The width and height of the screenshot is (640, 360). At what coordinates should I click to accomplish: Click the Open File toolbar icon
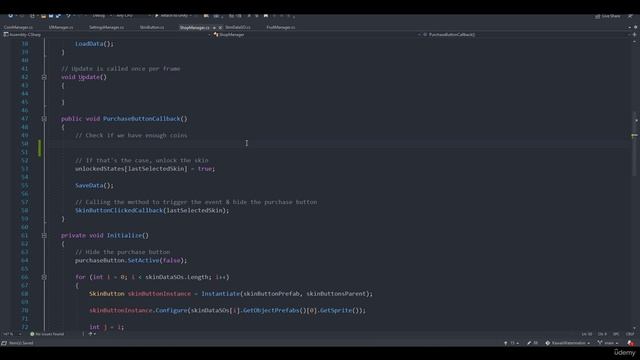pyautogui.click(x=43, y=16)
